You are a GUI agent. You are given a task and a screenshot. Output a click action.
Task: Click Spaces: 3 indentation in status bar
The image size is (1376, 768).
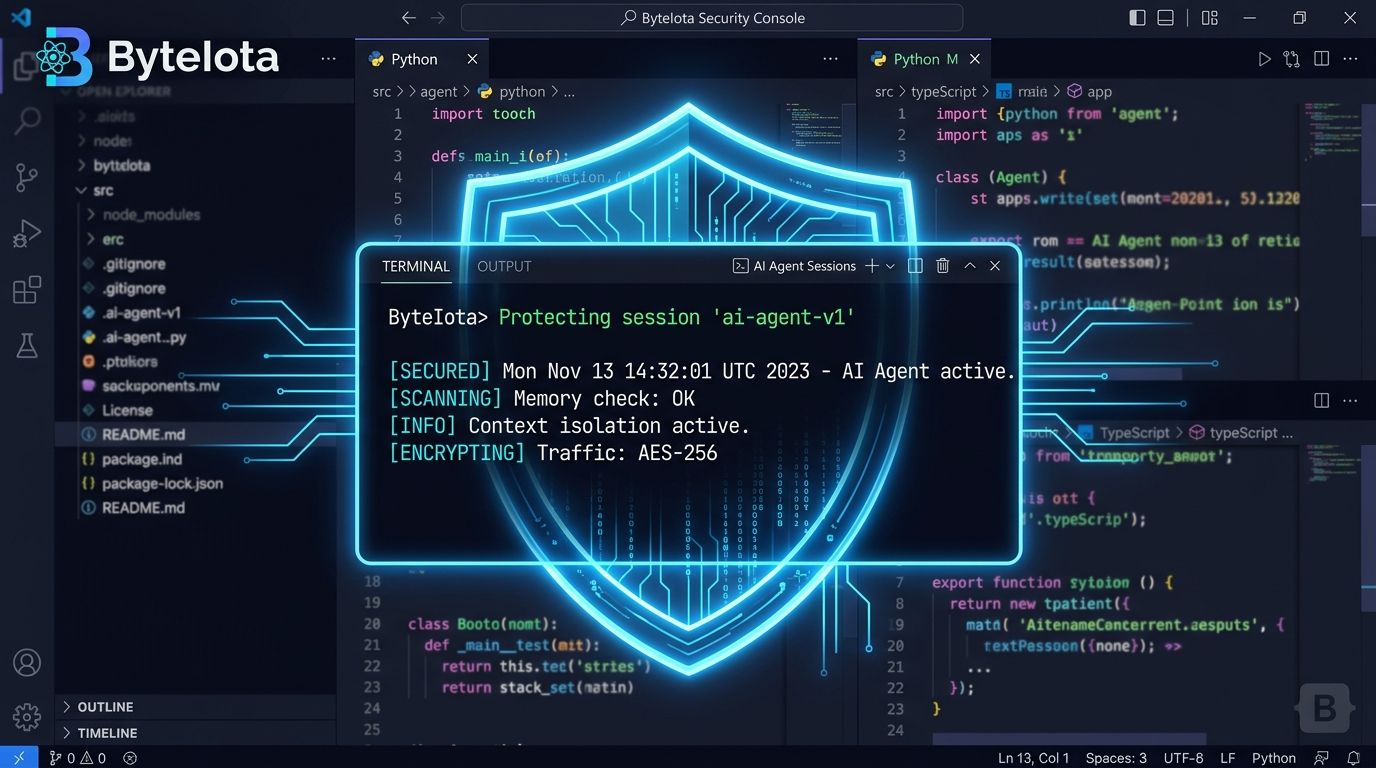pyautogui.click(x=1116, y=758)
